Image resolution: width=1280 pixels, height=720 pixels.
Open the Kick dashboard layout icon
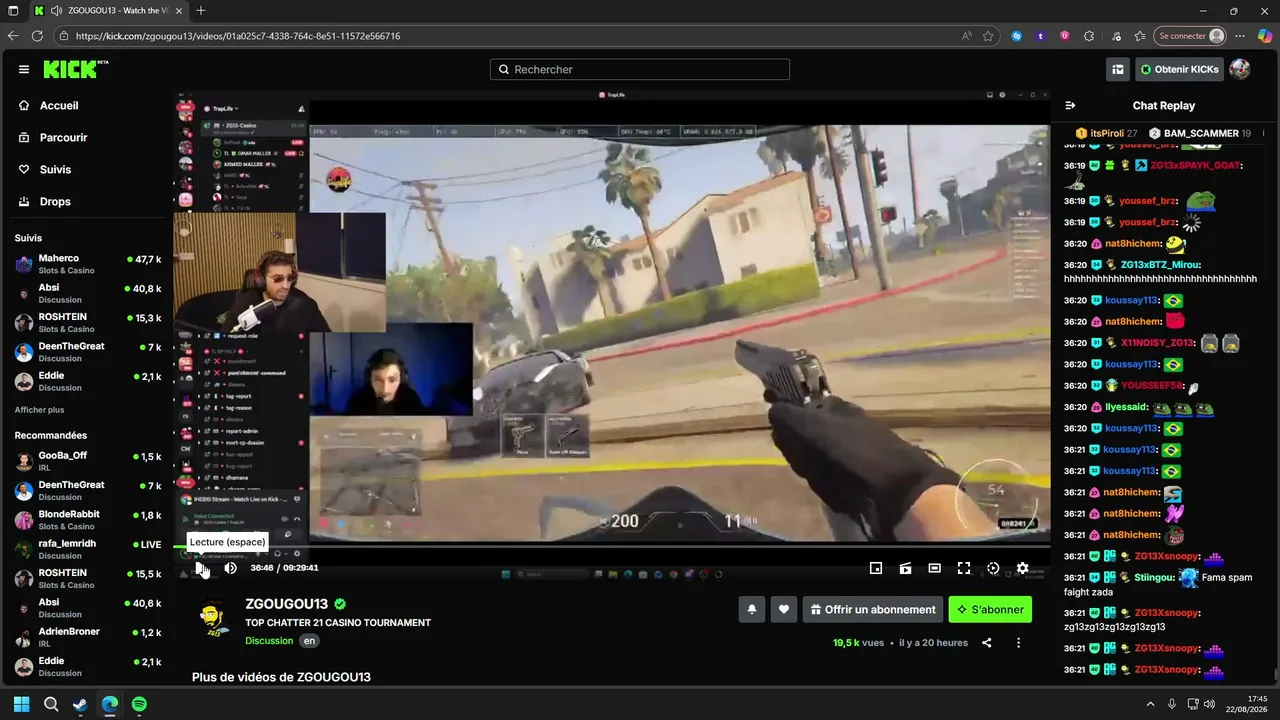tap(1118, 69)
